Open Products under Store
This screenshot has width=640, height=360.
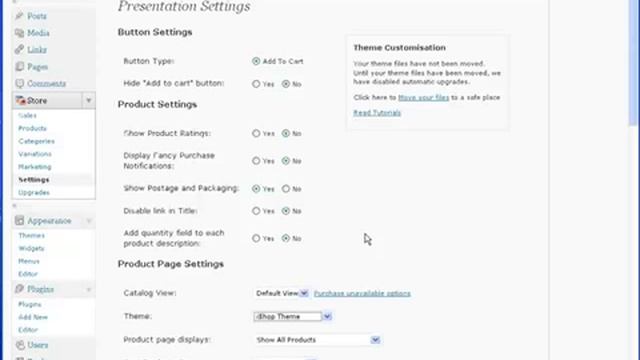click(x=32, y=128)
